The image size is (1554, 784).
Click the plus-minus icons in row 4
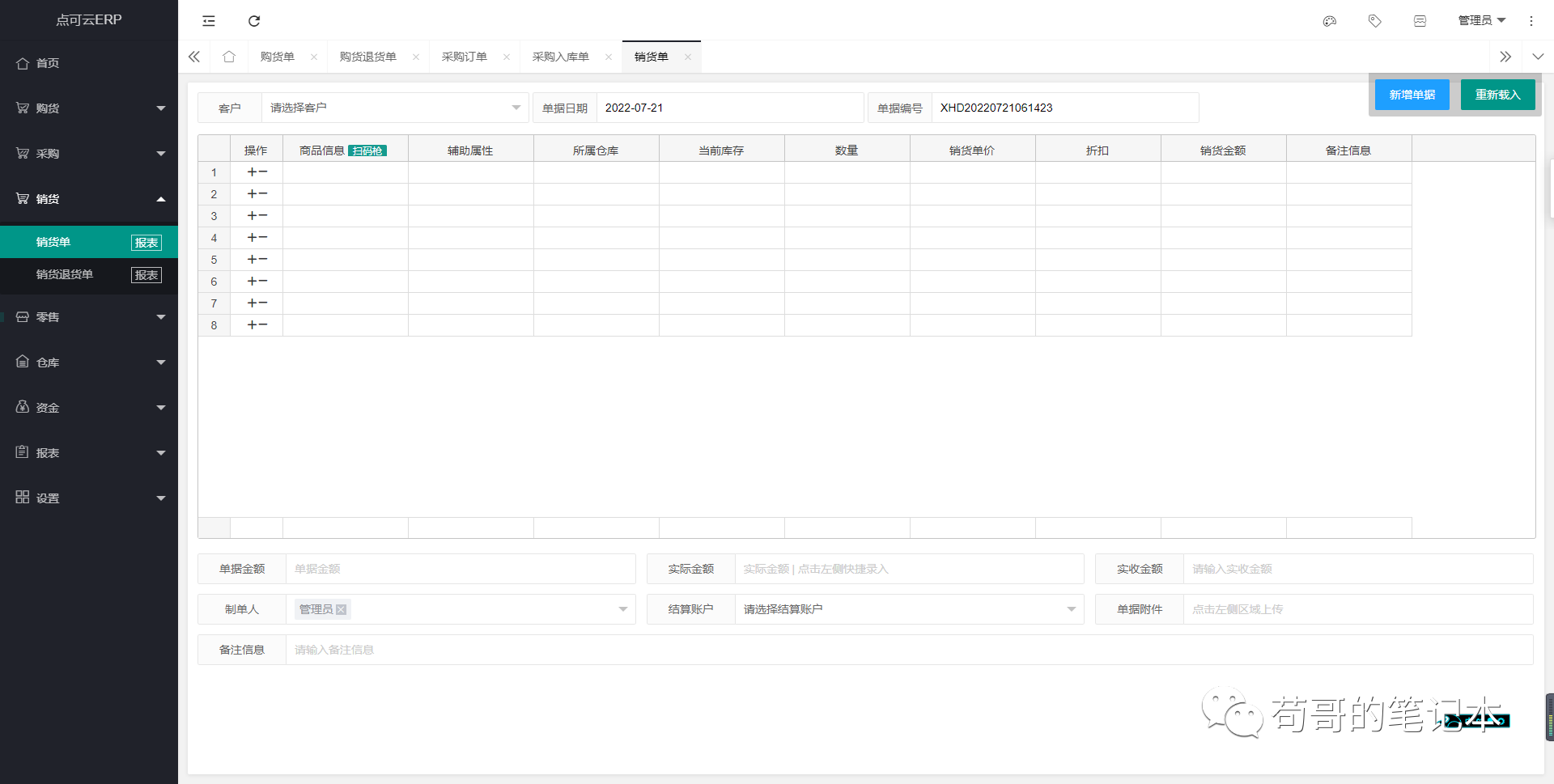[257, 238]
